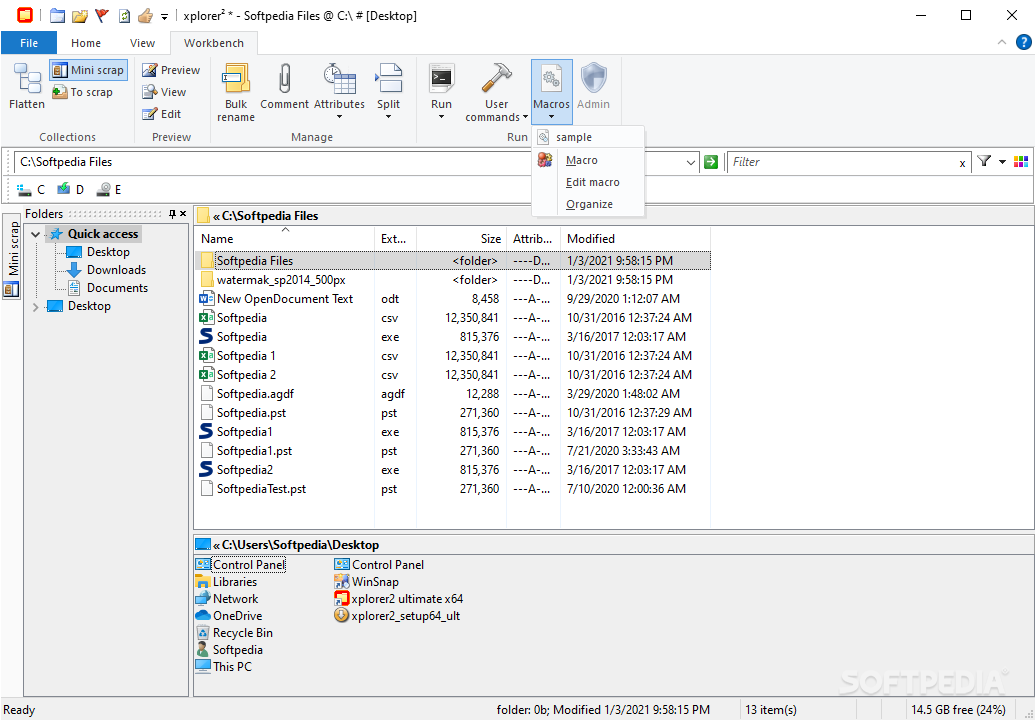Click the refresh icon in title bar

click(x=124, y=16)
